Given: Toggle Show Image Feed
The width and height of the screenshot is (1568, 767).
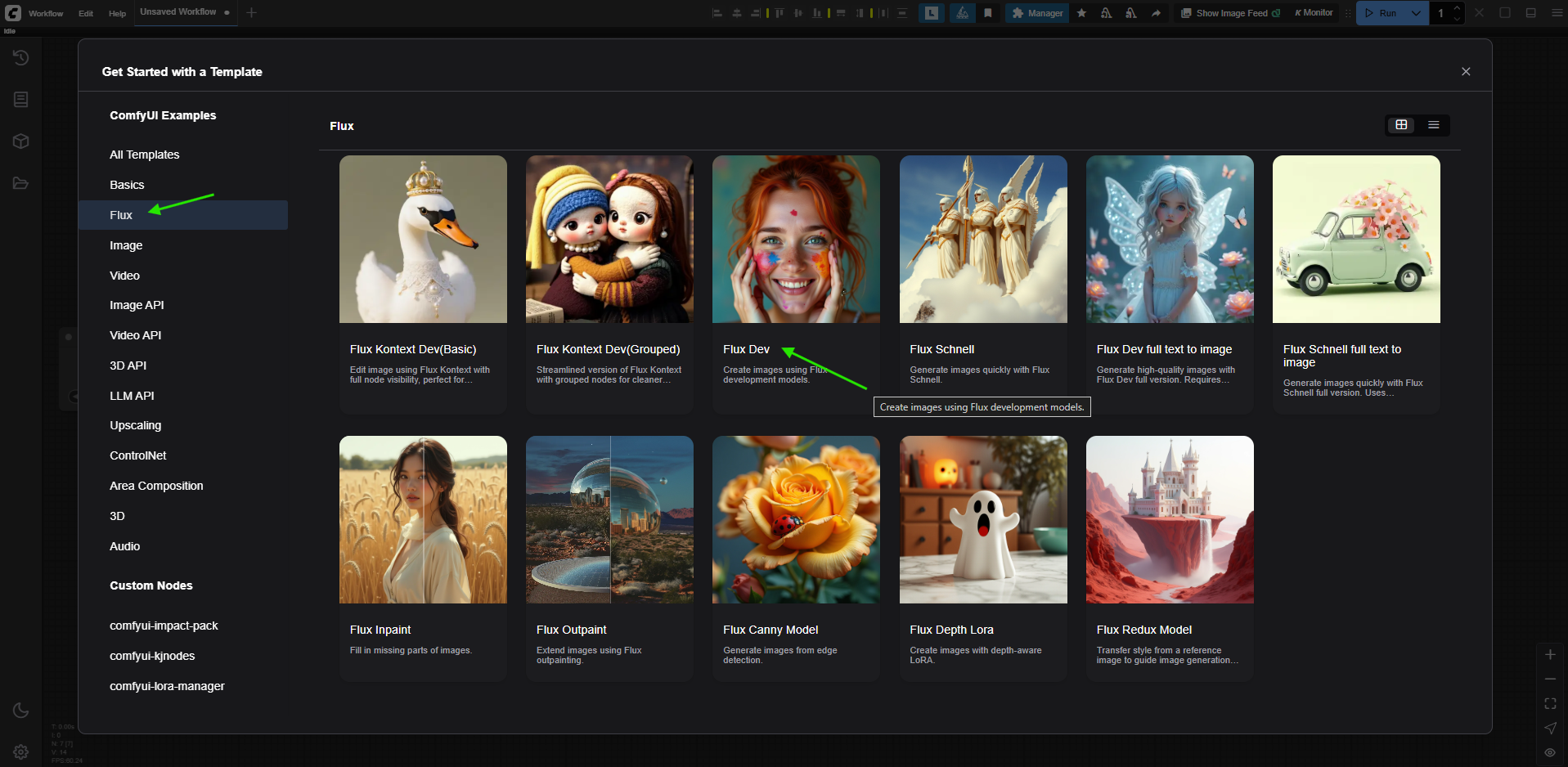Looking at the screenshot, I should 1230,13.
